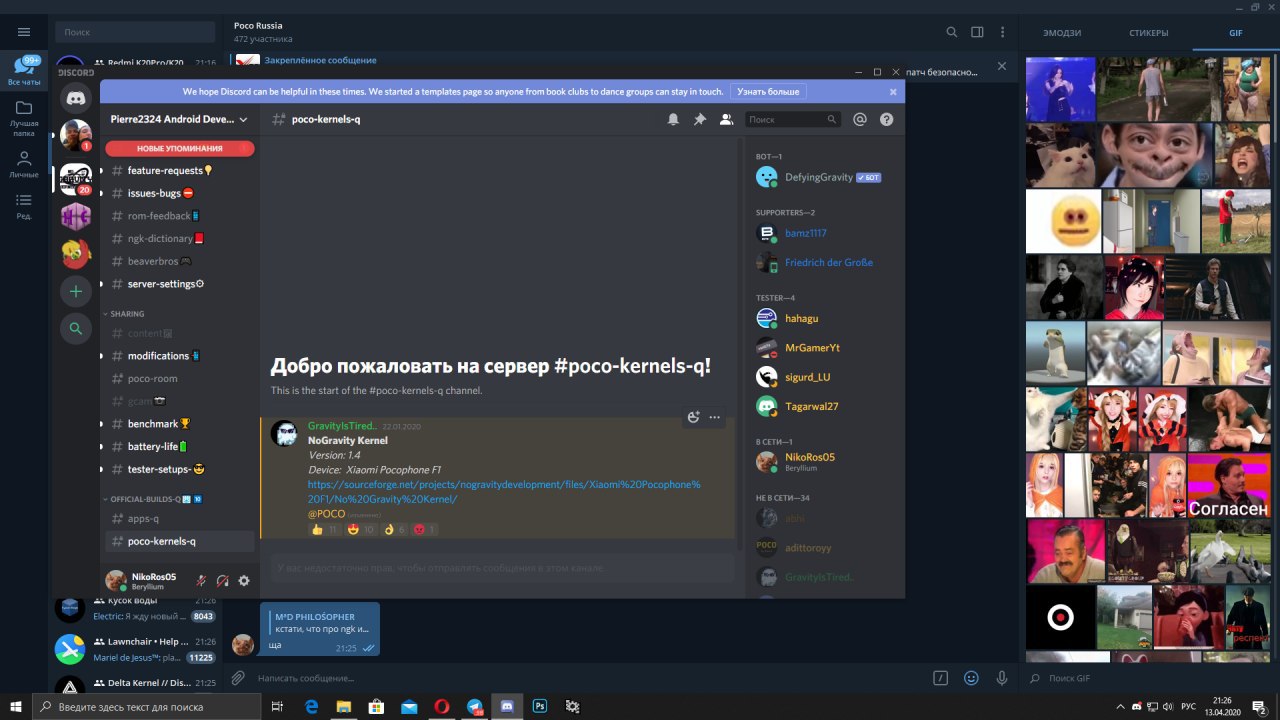Open more options on GravityIsTired message
Image resolution: width=1280 pixels, height=720 pixels.
point(715,417)
